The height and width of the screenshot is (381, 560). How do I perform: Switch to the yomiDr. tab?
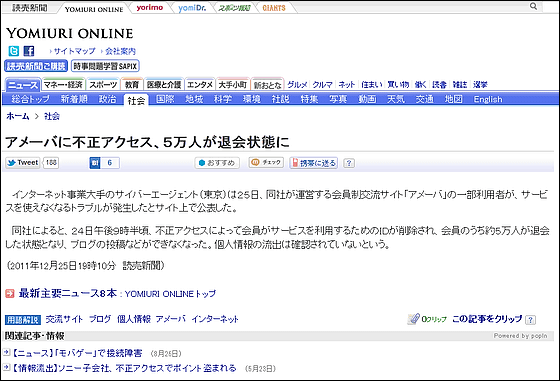[192, 7]
